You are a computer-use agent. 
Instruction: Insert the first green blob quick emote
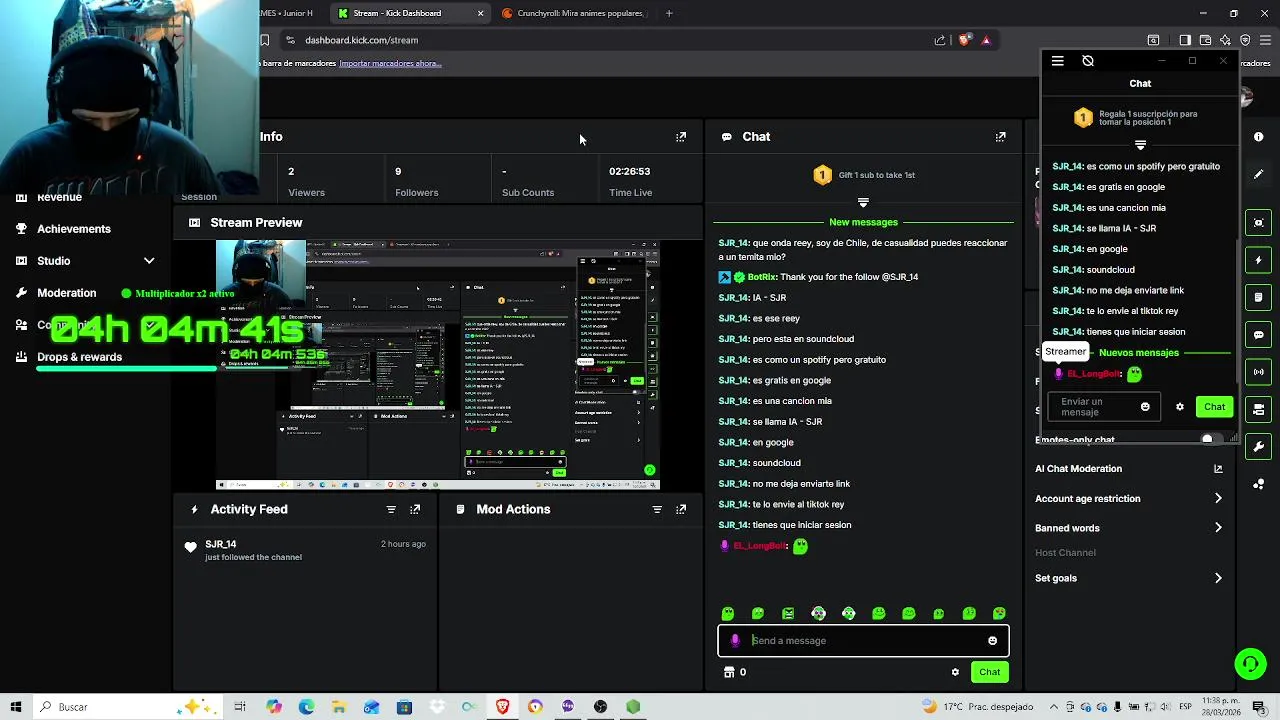[728, 614]
